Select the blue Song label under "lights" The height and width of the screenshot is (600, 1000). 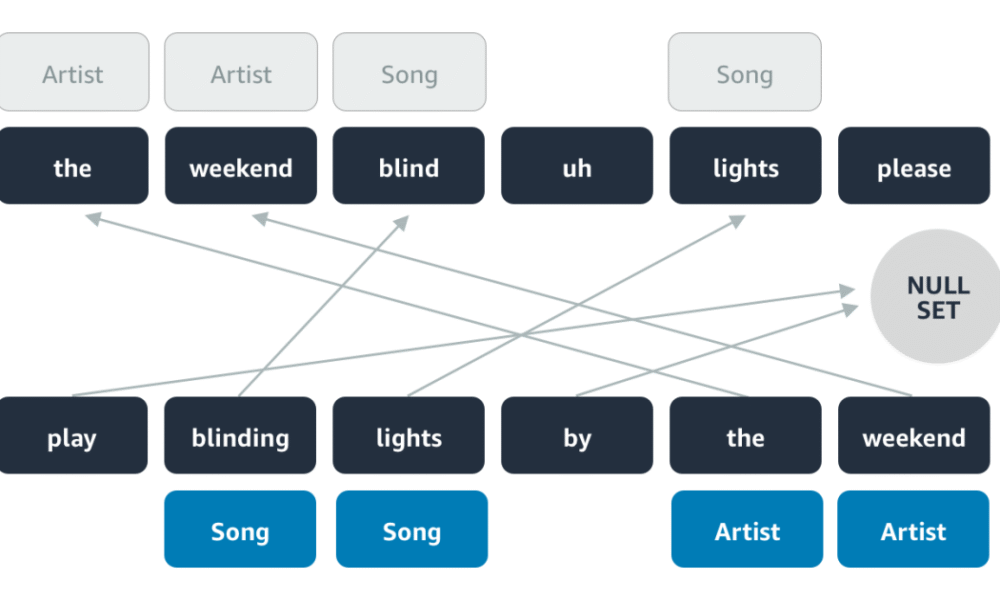[x=412, y=529]
